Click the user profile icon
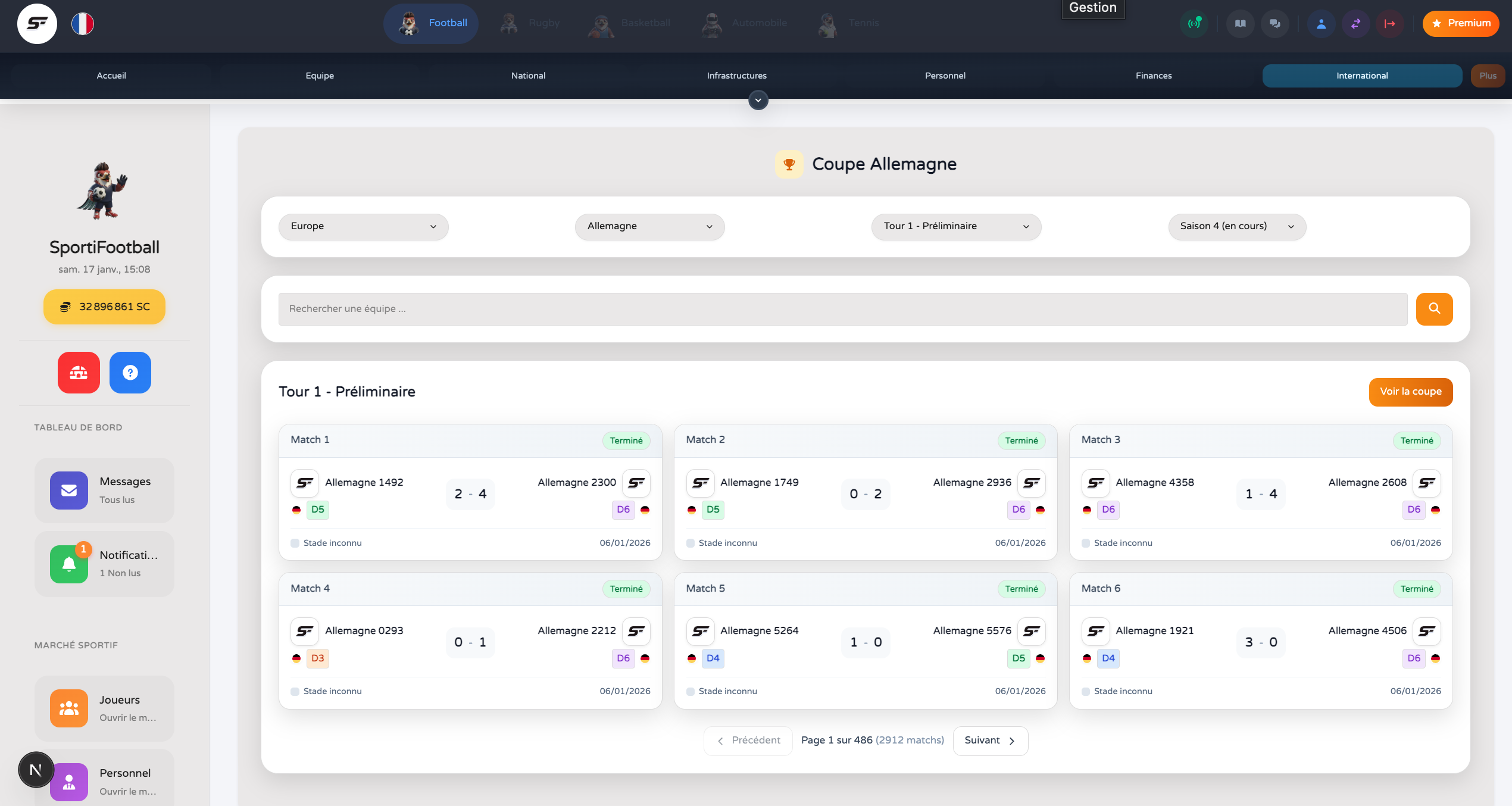The height and width of the screenshot is (806, 1512). 1321,24
